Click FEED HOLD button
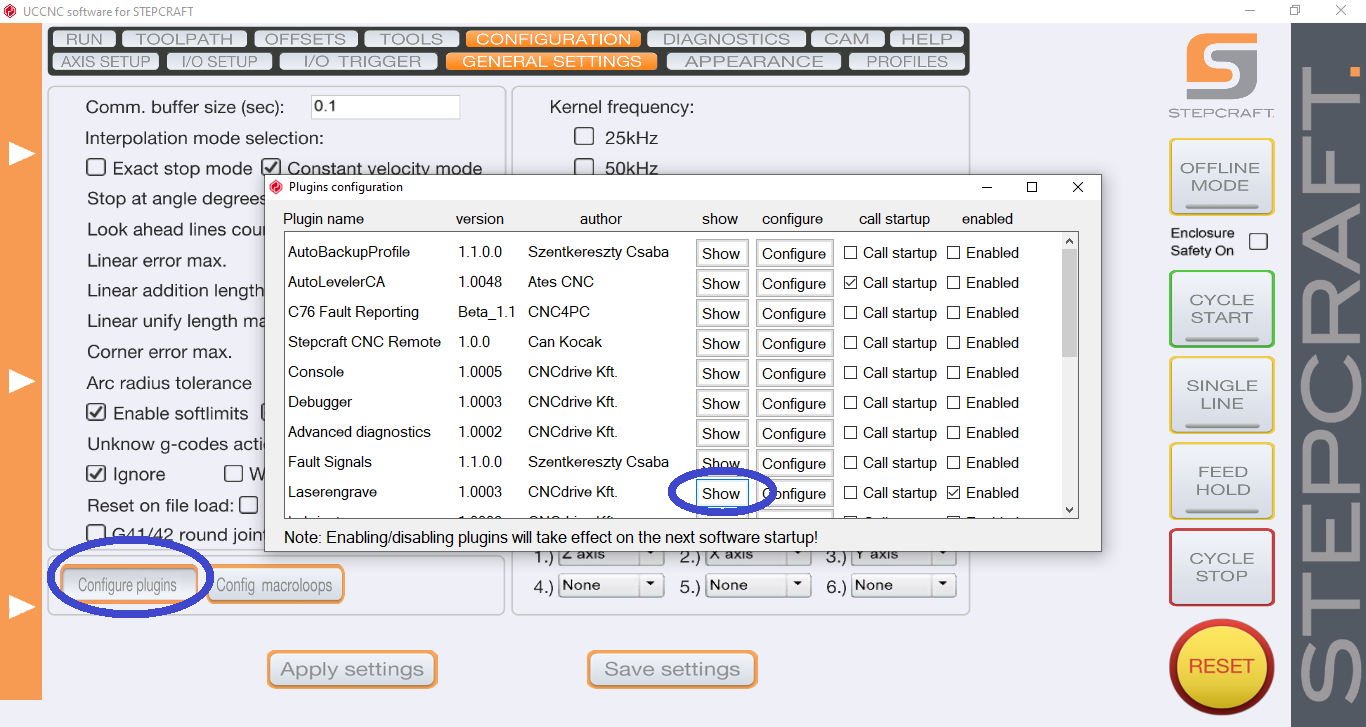This screenshot has height=727, width=1366. 1221,481
